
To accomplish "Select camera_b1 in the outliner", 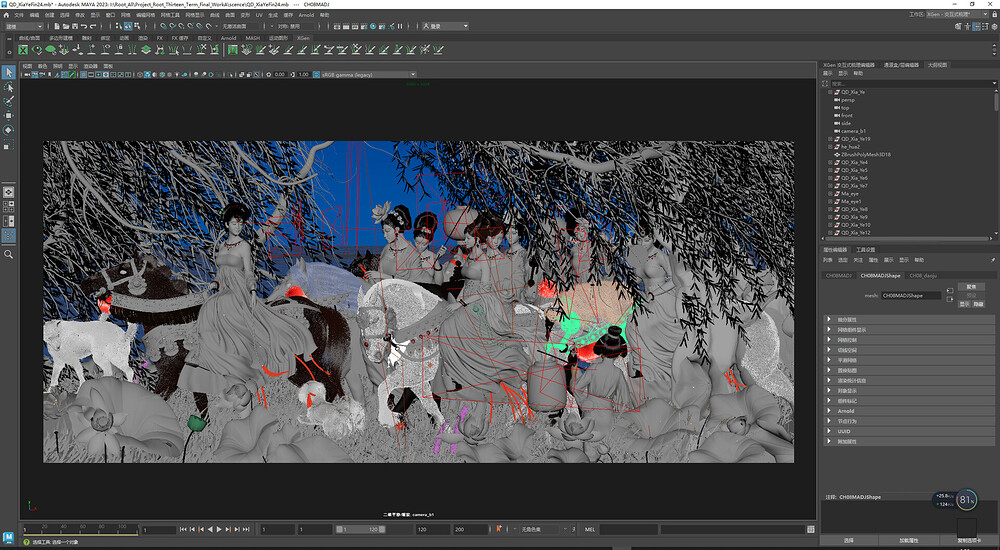I will [853, 131].
